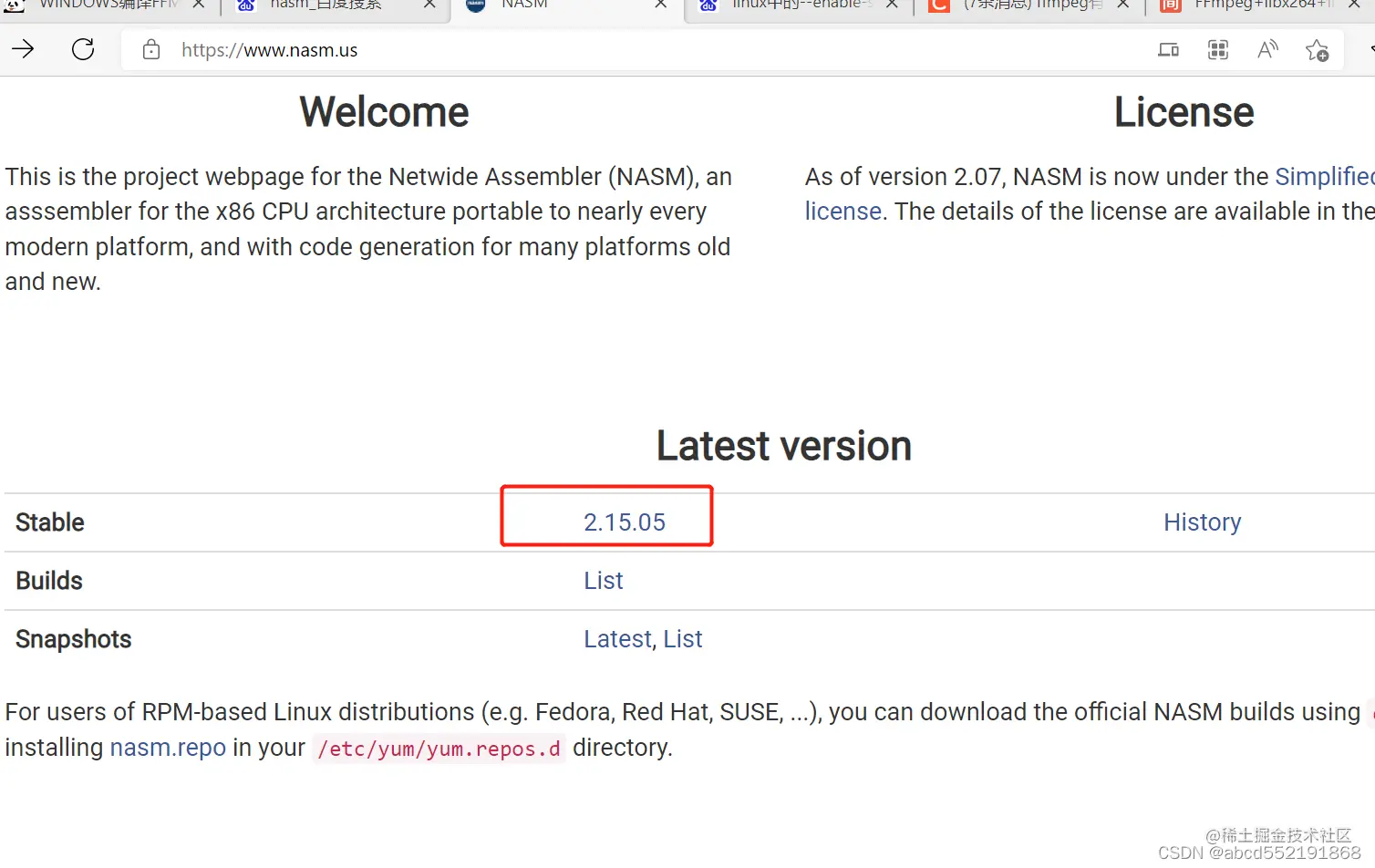This screenshot has height=868, width=1375.
Task: Open the Builds List link
Action: [x=604, y=581]
